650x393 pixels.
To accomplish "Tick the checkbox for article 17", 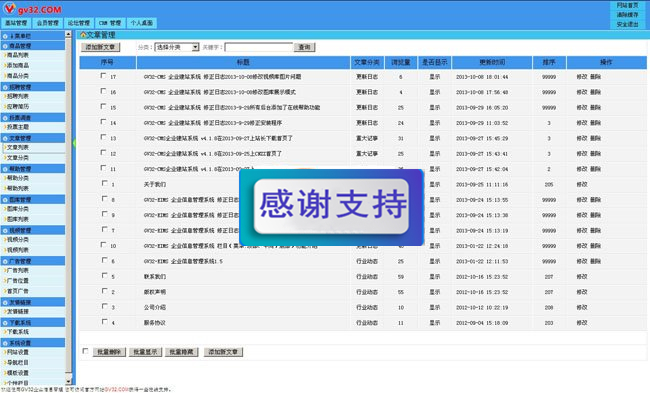I will point(103,76).
